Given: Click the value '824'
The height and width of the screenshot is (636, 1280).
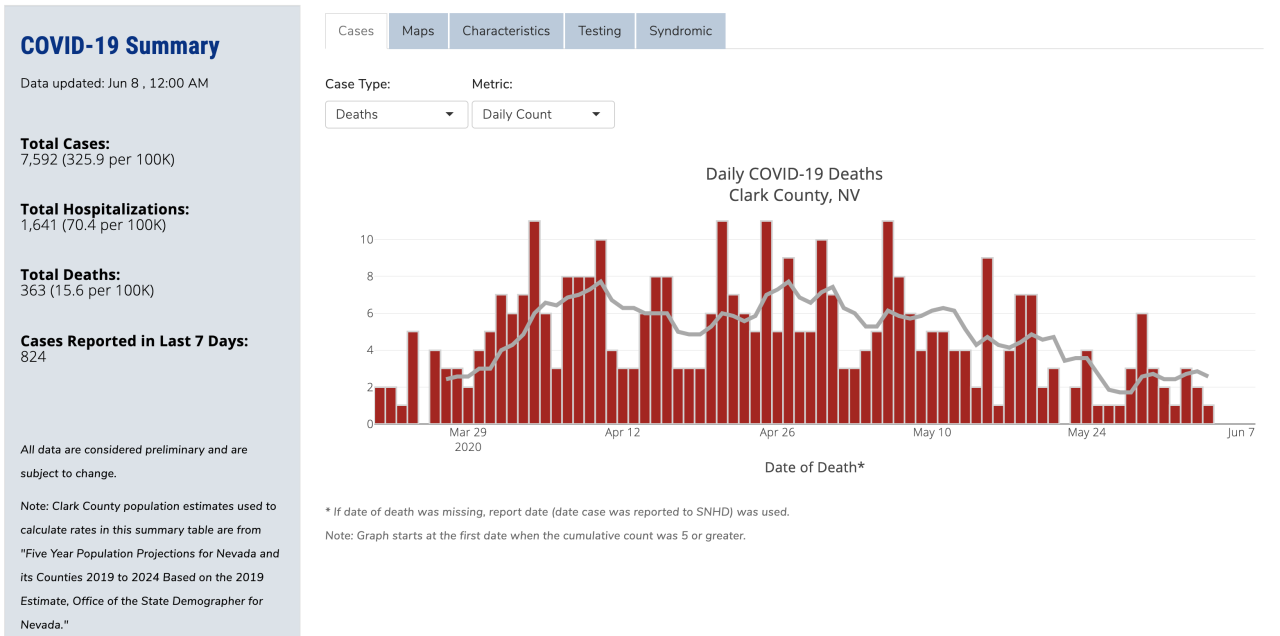Looking at the screenshot, I should click(x=33, y=356).
